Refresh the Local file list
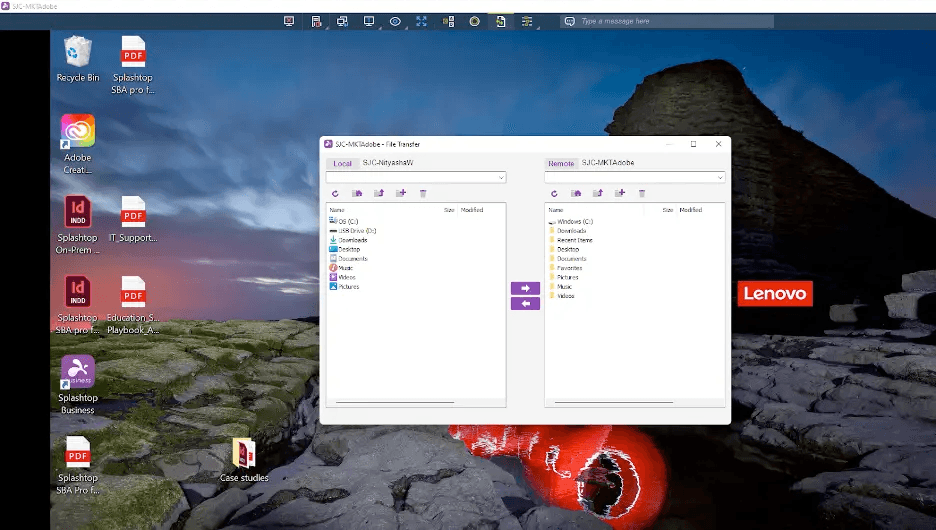The width and height of the screenshot is (936, 530). click(x=335, y=193)
